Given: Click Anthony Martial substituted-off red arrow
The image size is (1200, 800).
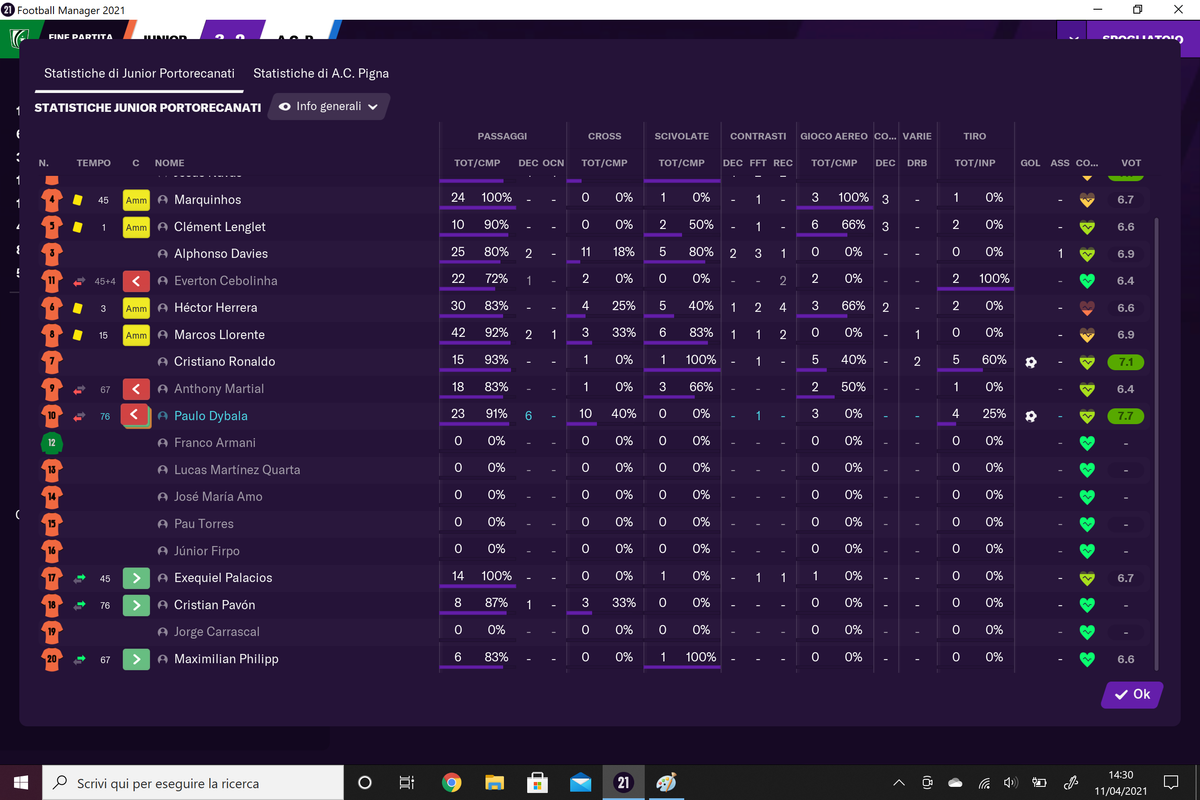Looking at the screenshot, I should [136, 389].
